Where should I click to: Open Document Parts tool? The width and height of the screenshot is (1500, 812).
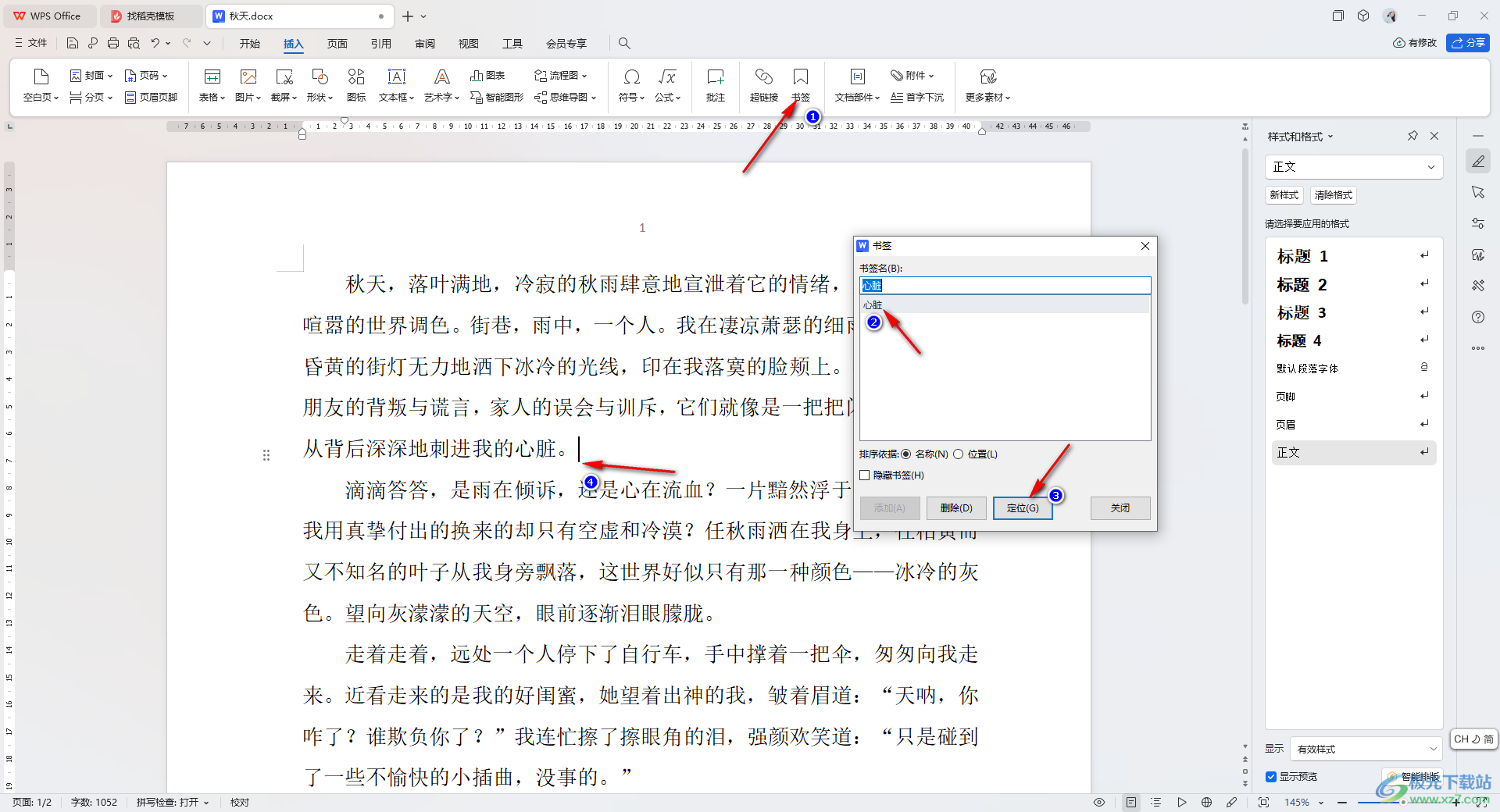click(x=858, y=85)
